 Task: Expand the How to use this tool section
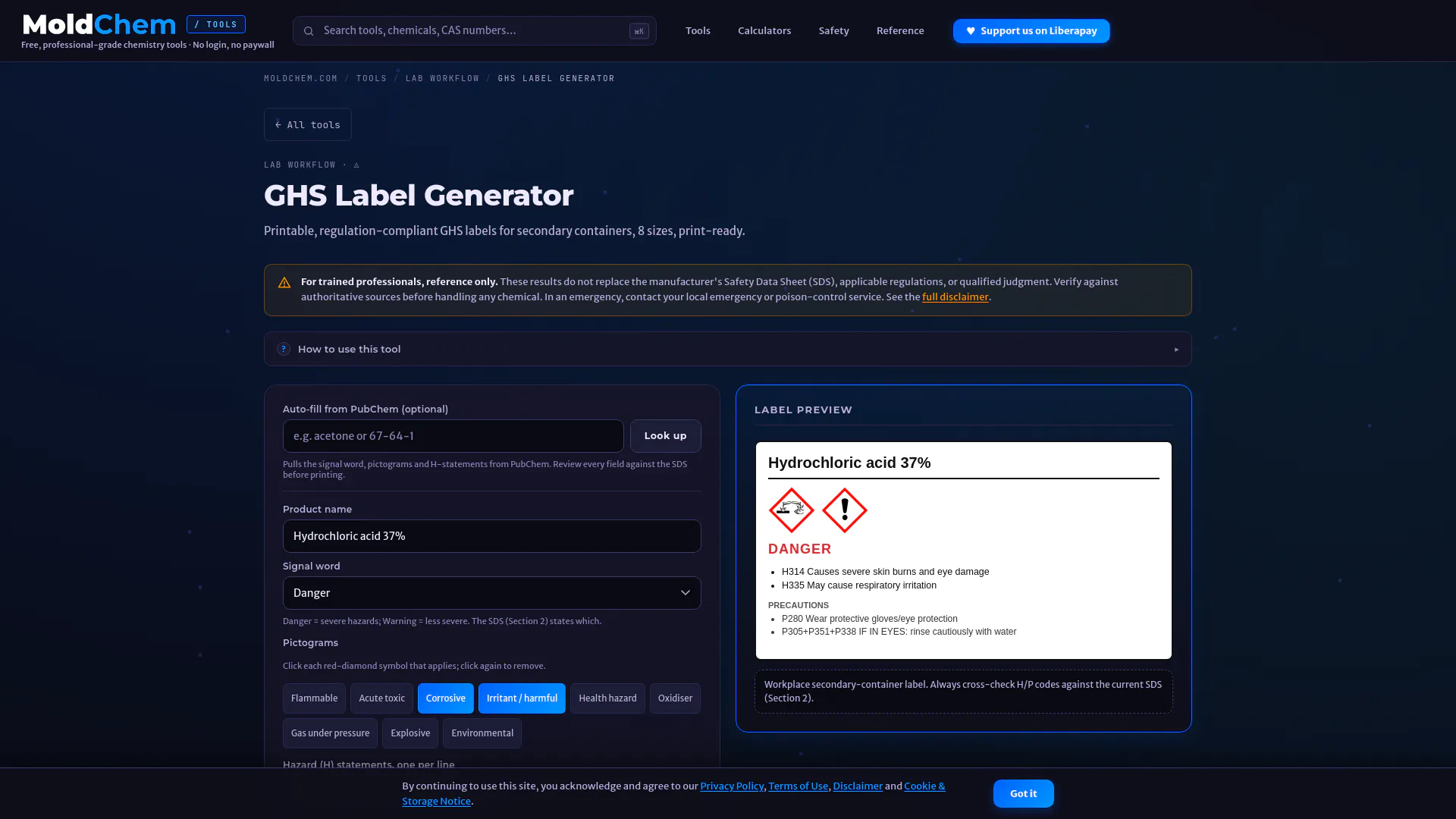(727, 349)
